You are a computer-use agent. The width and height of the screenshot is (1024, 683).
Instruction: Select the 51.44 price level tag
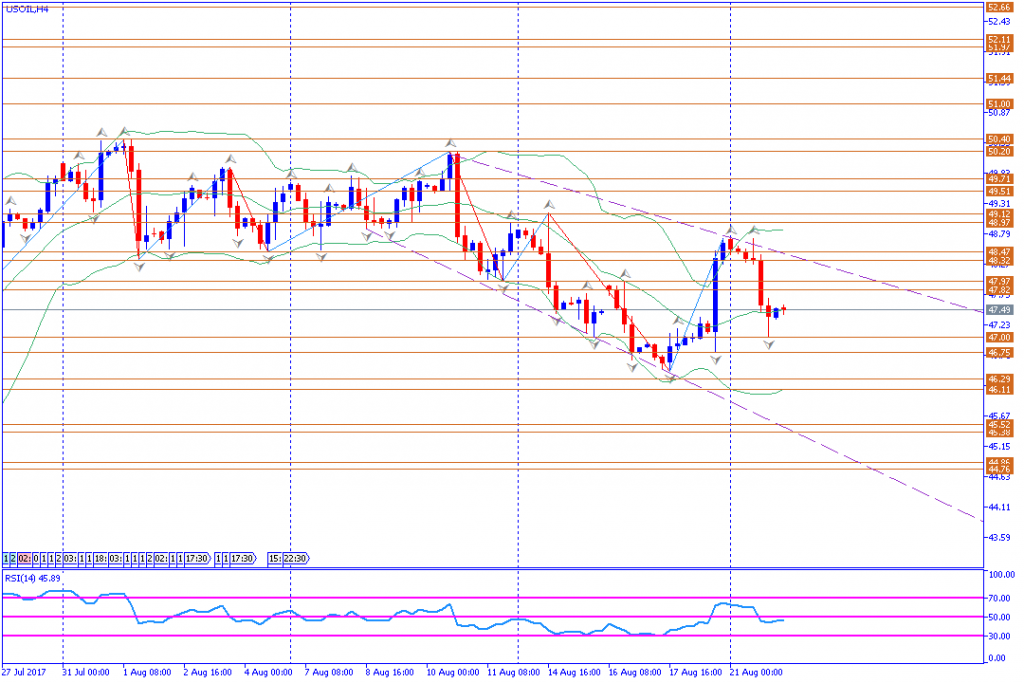pos(999,79)
